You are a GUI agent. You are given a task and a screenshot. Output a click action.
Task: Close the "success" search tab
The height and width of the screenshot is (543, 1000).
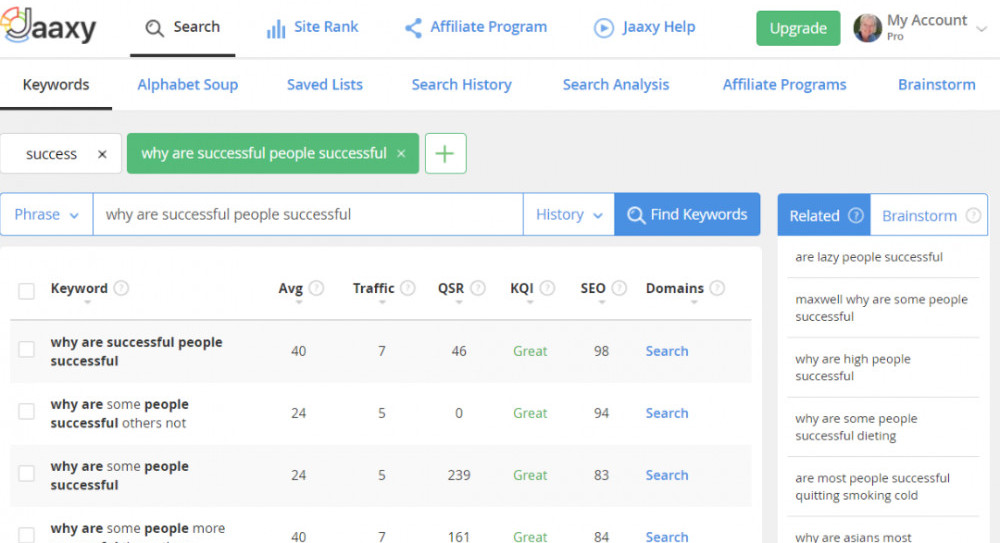[x=102, y=154]
